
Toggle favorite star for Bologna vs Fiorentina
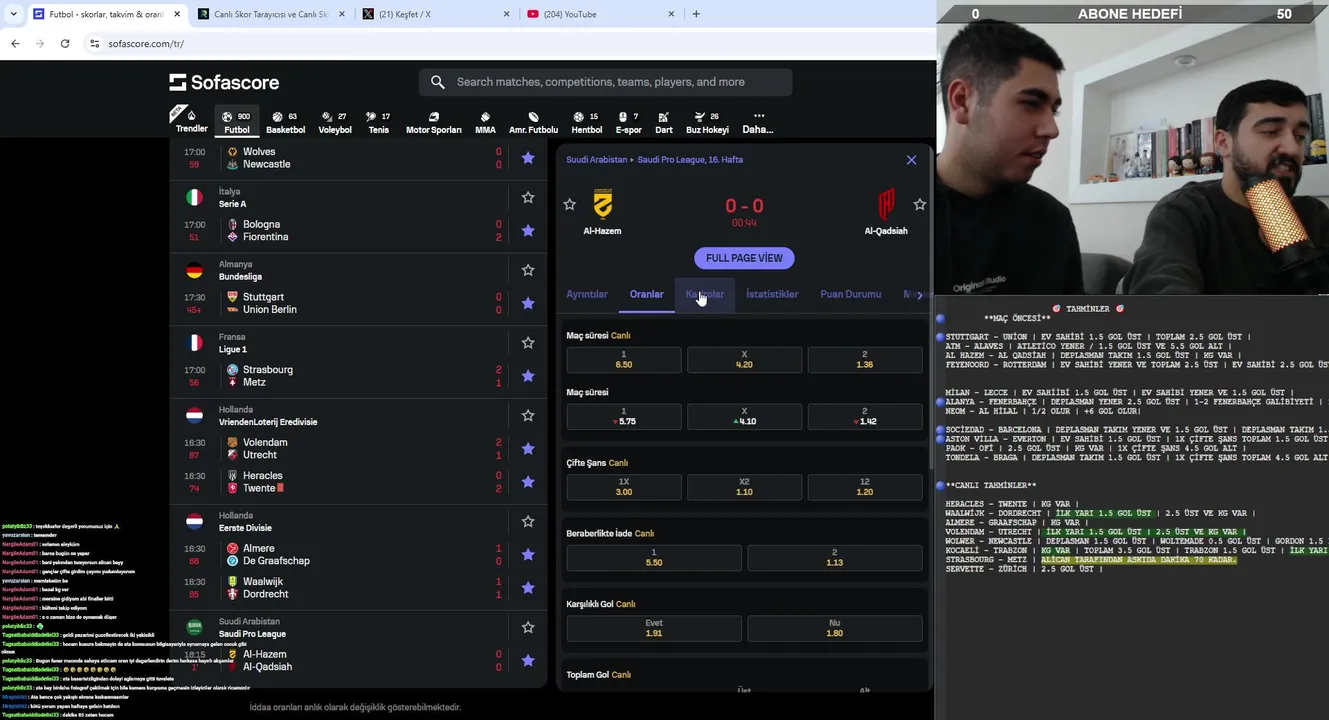tap(528, 230)
